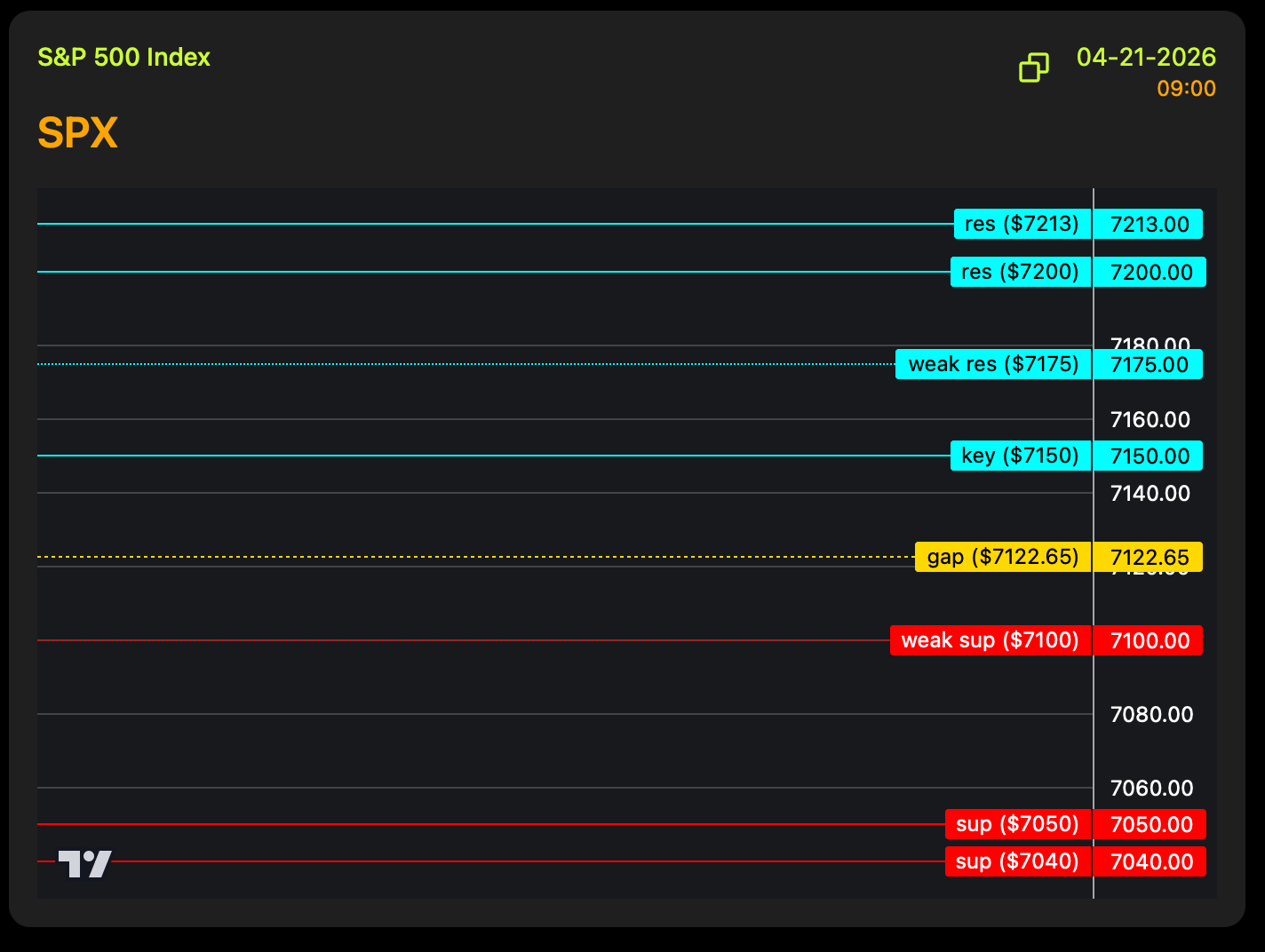Select the res ($7200) level label

coord(1021,272)
